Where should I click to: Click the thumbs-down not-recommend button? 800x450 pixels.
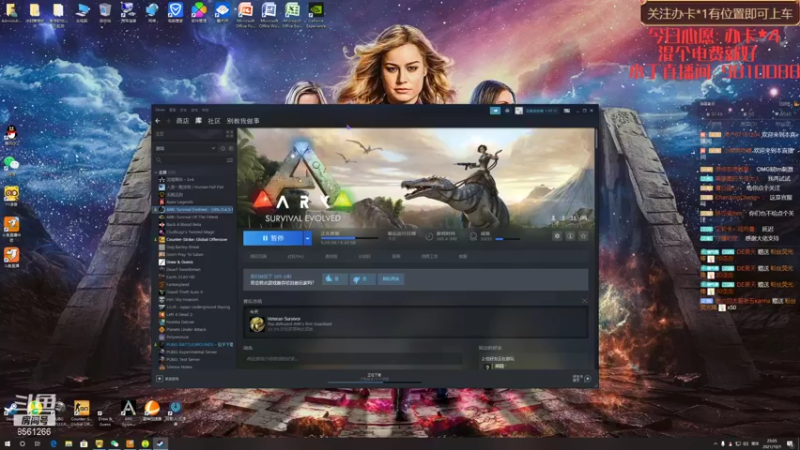pos(362,279)
